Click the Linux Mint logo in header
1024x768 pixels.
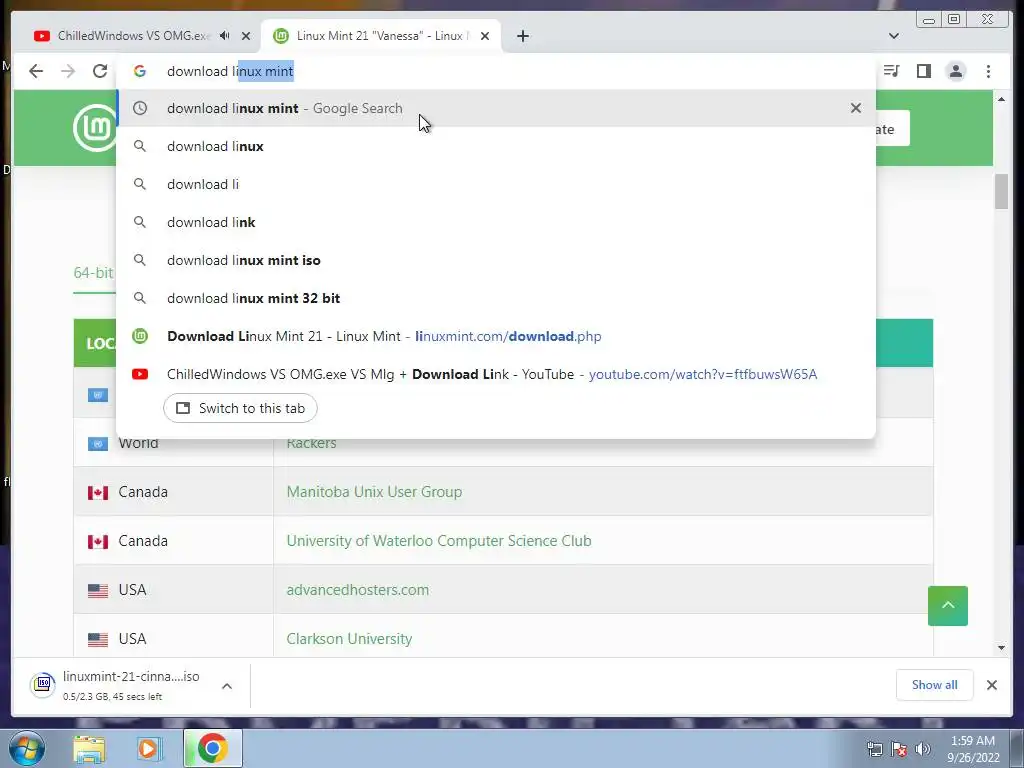95,128
